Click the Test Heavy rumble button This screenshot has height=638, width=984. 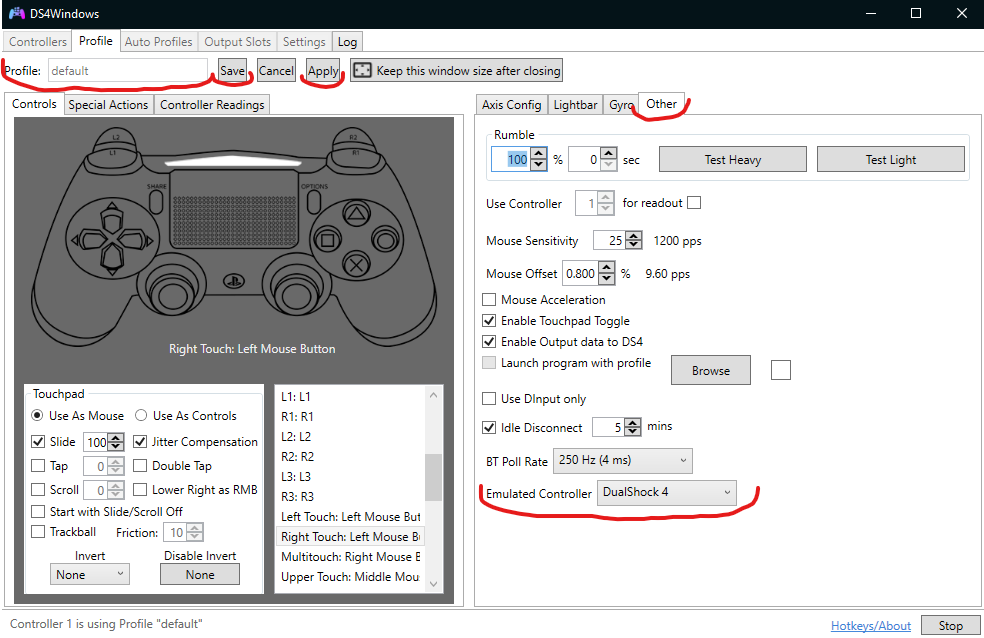tap(732, 159)
